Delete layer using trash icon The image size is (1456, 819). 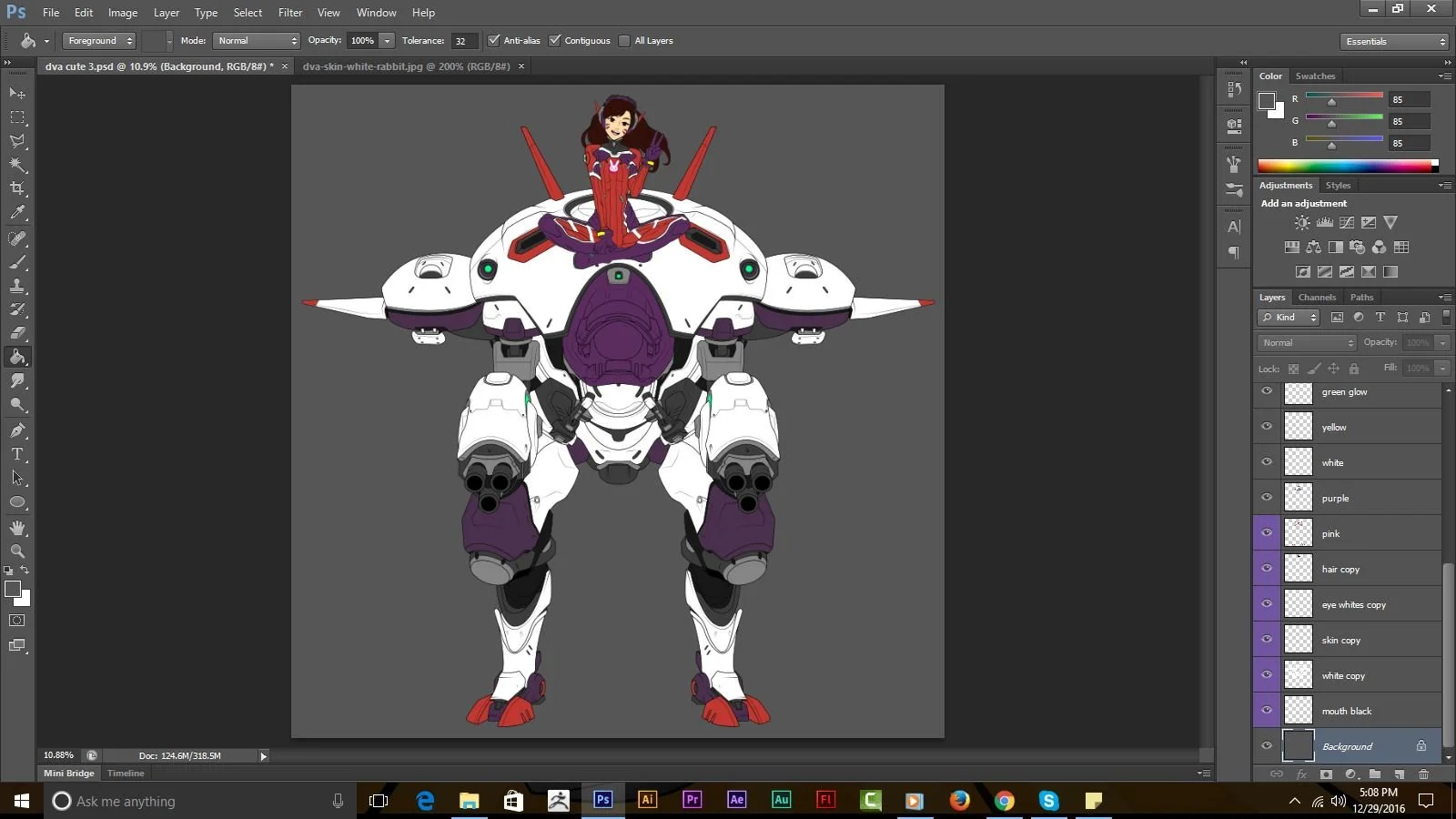tap(1424, 774)
